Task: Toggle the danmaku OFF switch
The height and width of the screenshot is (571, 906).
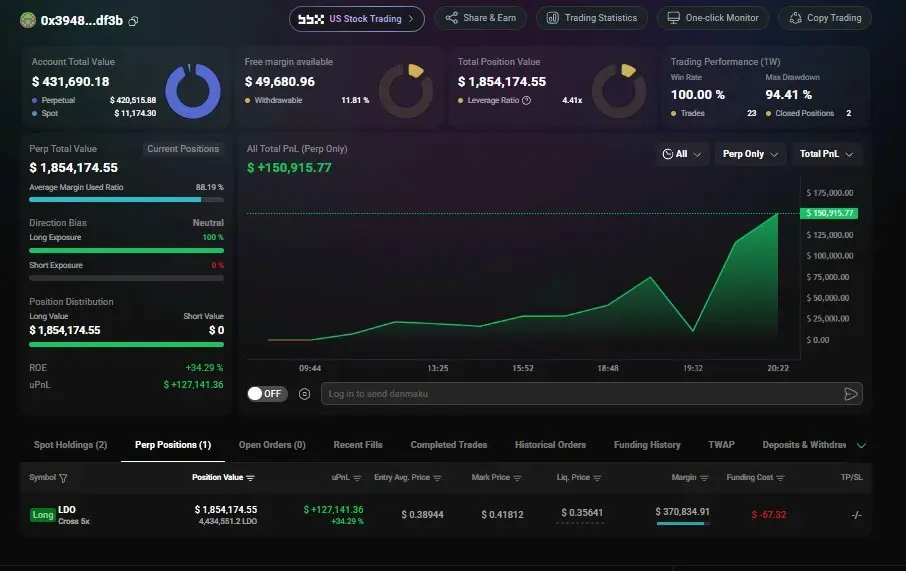Action: pos(267,394)
